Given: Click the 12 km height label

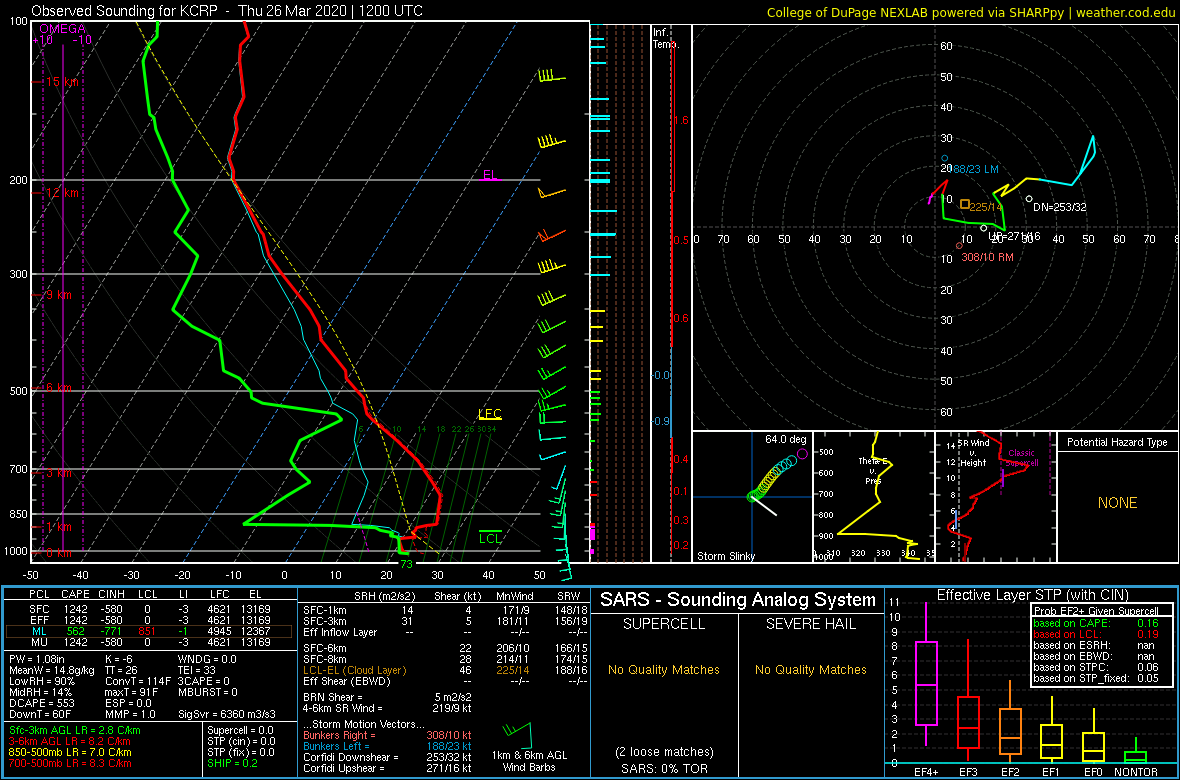Looking at the screenshot, I should pos(61,193).
